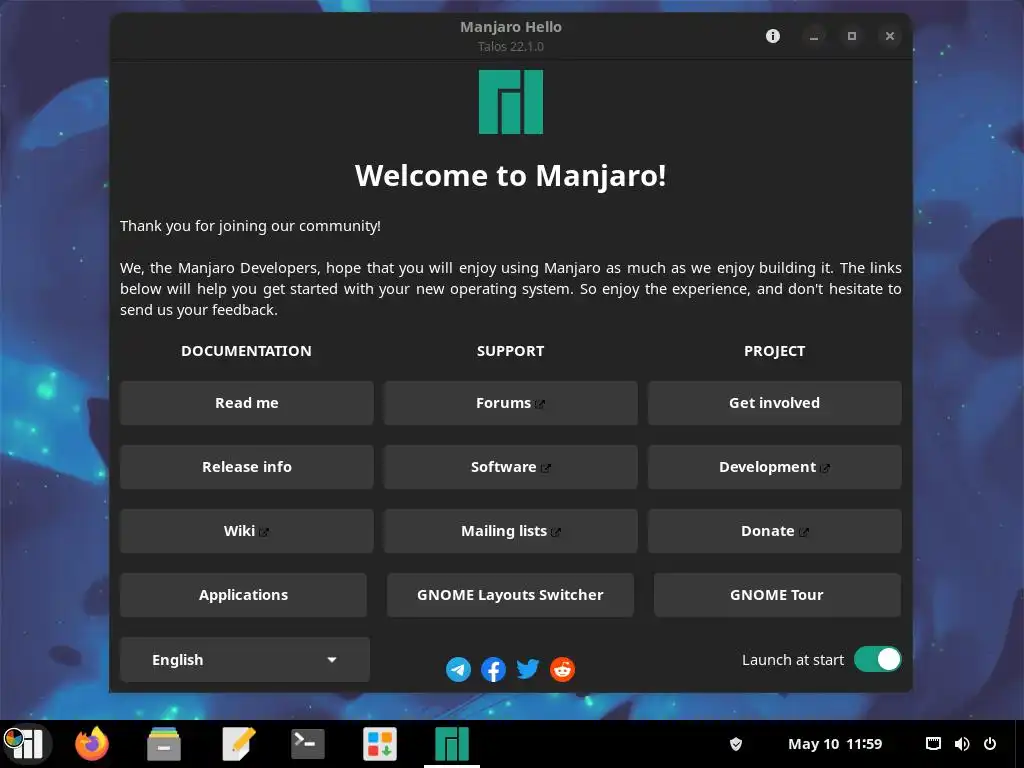Click the Welcome to Manjaro! heading
This screenshot has height=768, width=1024.
(511, 175)
